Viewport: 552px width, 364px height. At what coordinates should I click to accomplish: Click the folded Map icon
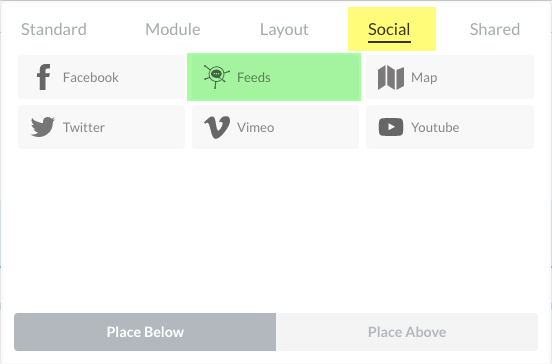391,77
